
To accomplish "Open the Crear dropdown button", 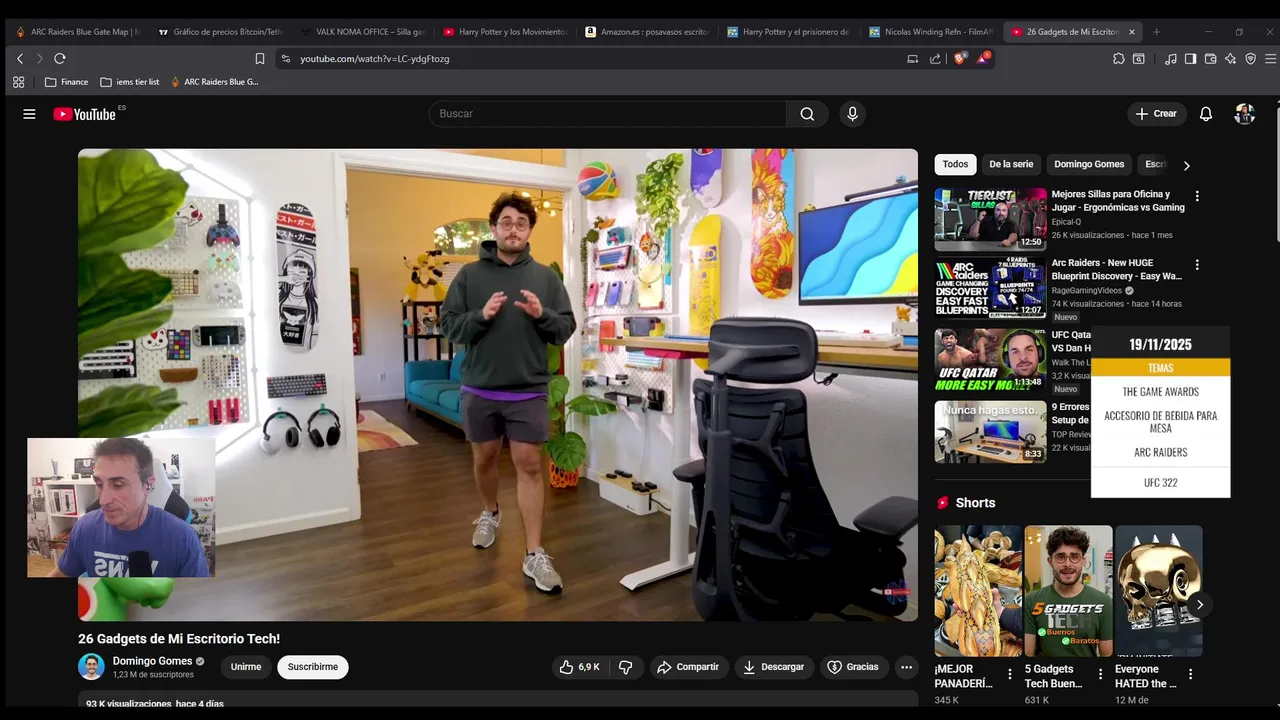I will (x=1156, y=114).
